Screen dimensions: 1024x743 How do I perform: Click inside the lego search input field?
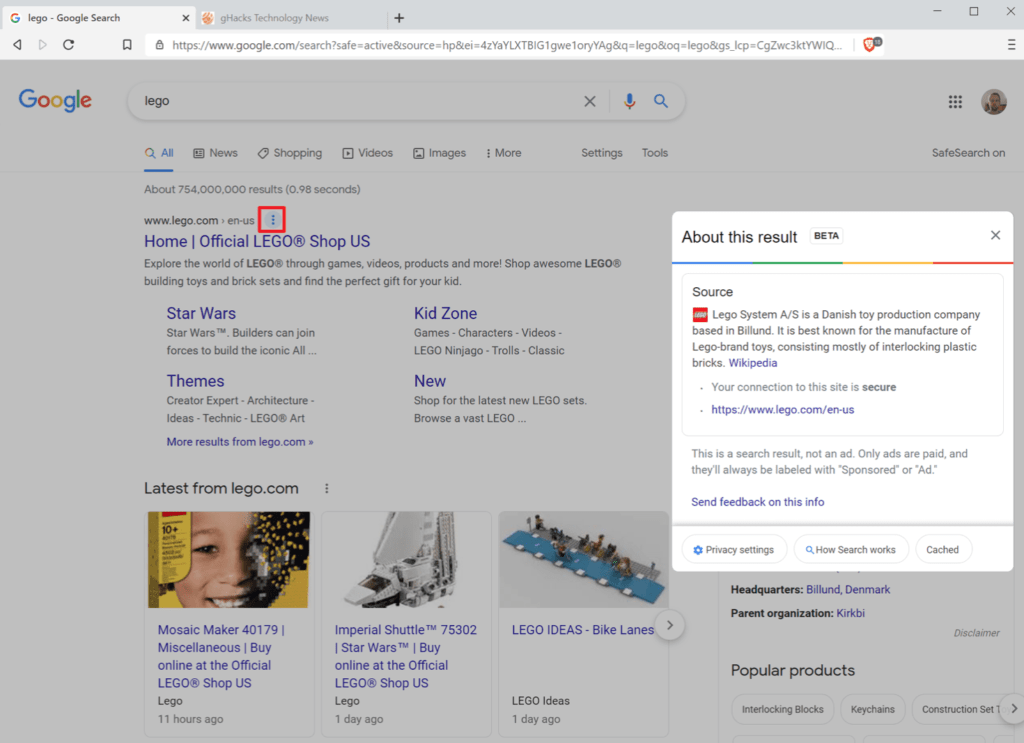point(350,101)
